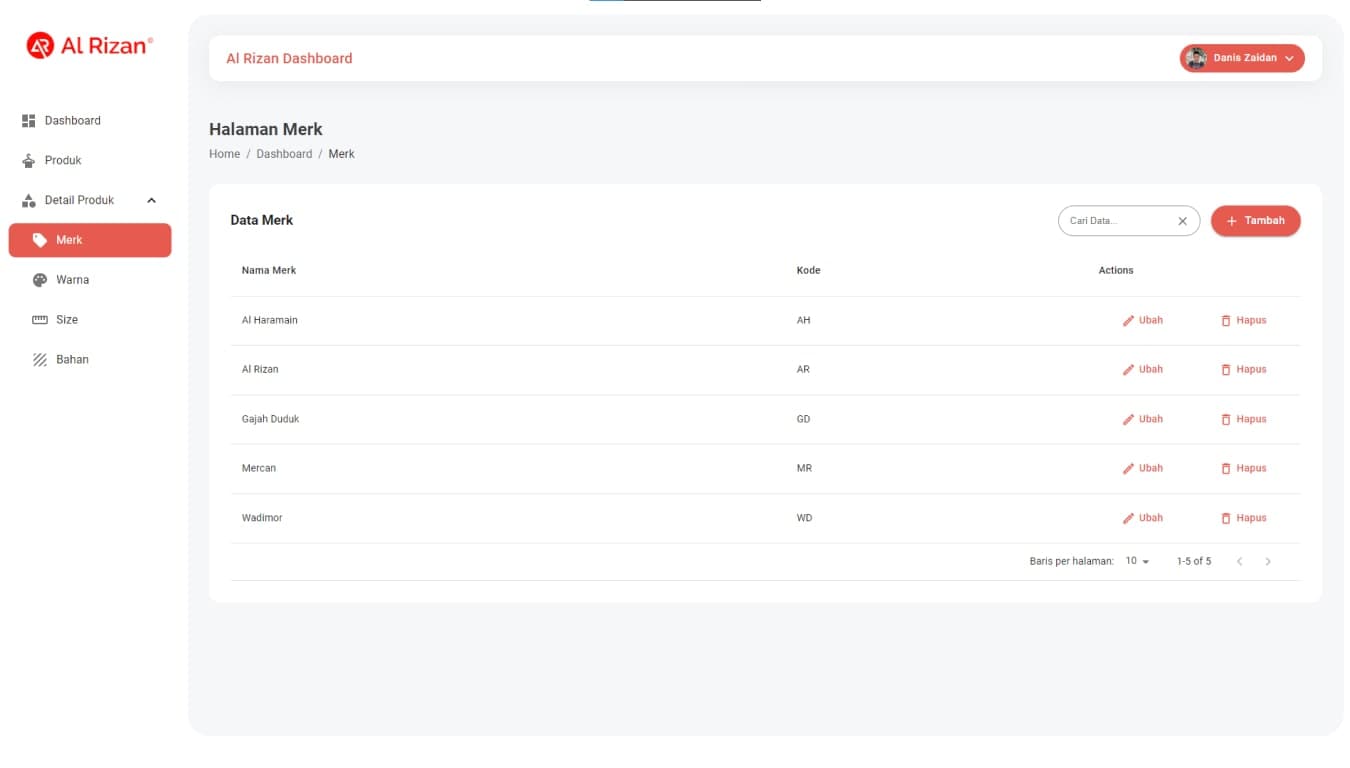Click the pencil icon for Mercan
This screenshot has width=1350, height=768.
[x=1128, y=469]
